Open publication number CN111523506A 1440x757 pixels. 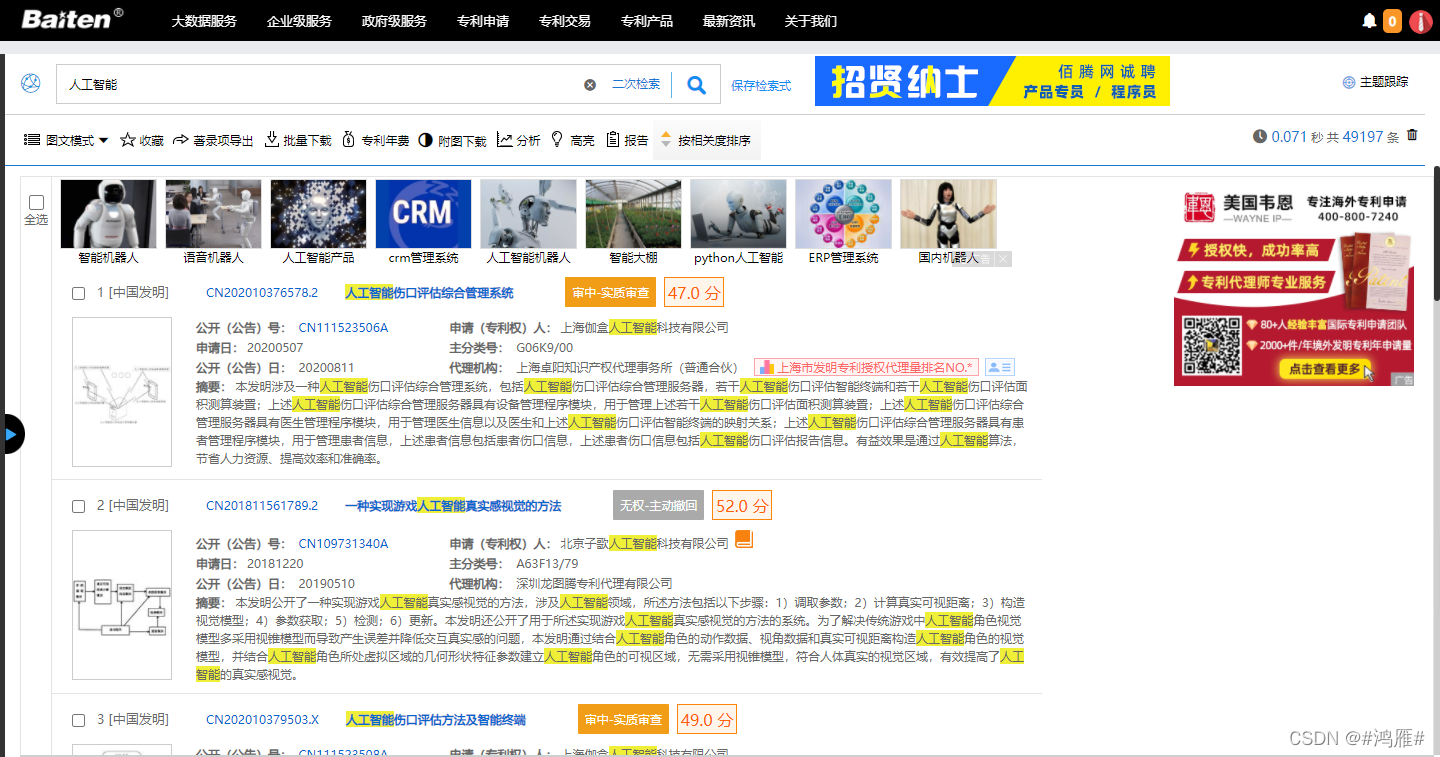pyautogui.click(x=343, y=328)
